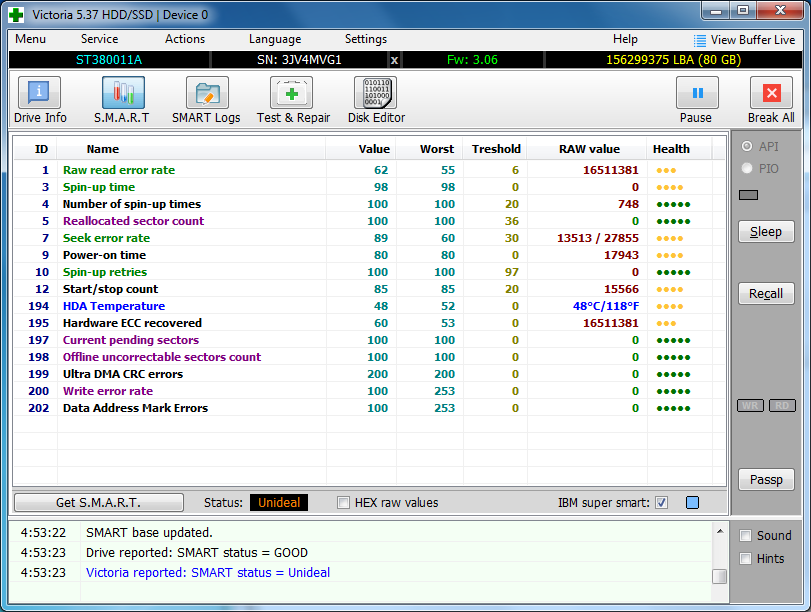The image size is (811, 612).
Task: Open the Disk Editor
Action: coord(376,100)
